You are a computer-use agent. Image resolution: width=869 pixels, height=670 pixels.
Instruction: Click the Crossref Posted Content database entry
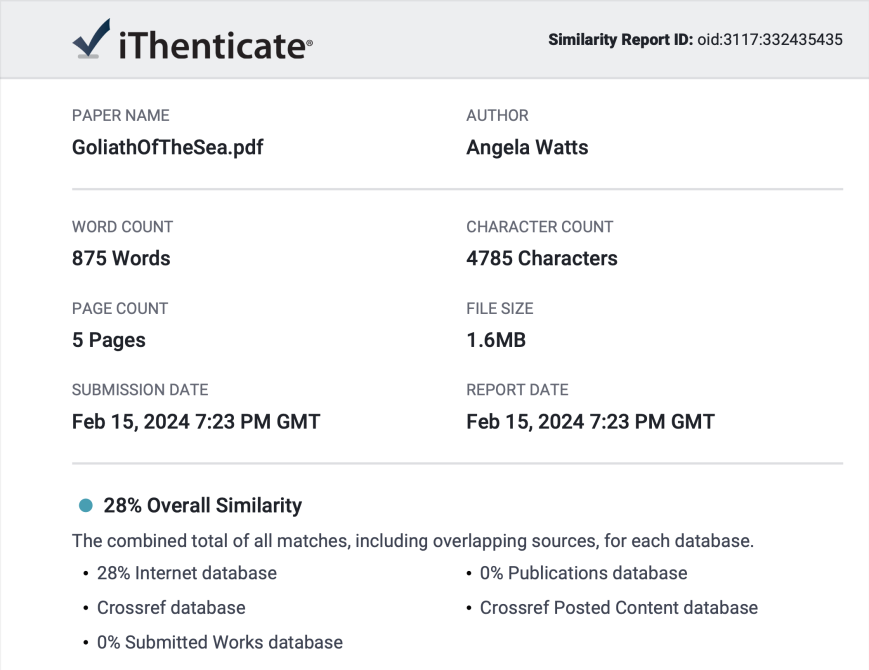[618, 607]
